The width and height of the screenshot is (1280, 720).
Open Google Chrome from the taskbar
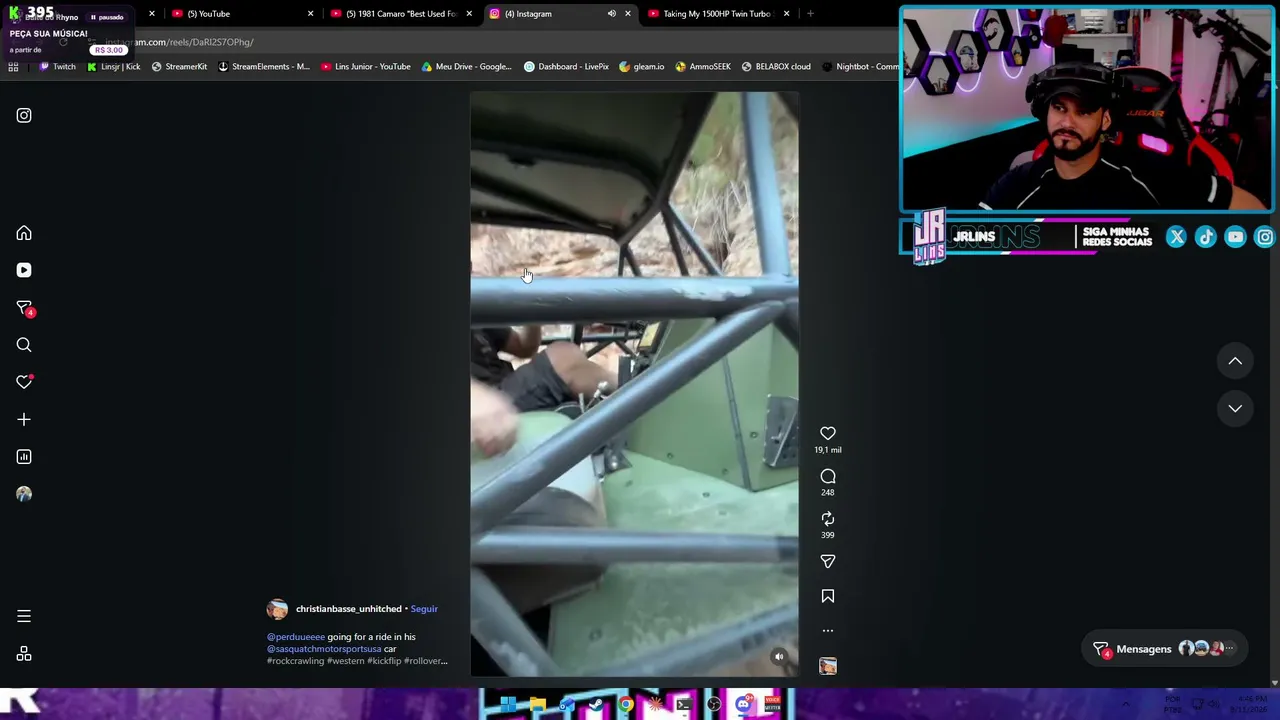tap(625, 705)
